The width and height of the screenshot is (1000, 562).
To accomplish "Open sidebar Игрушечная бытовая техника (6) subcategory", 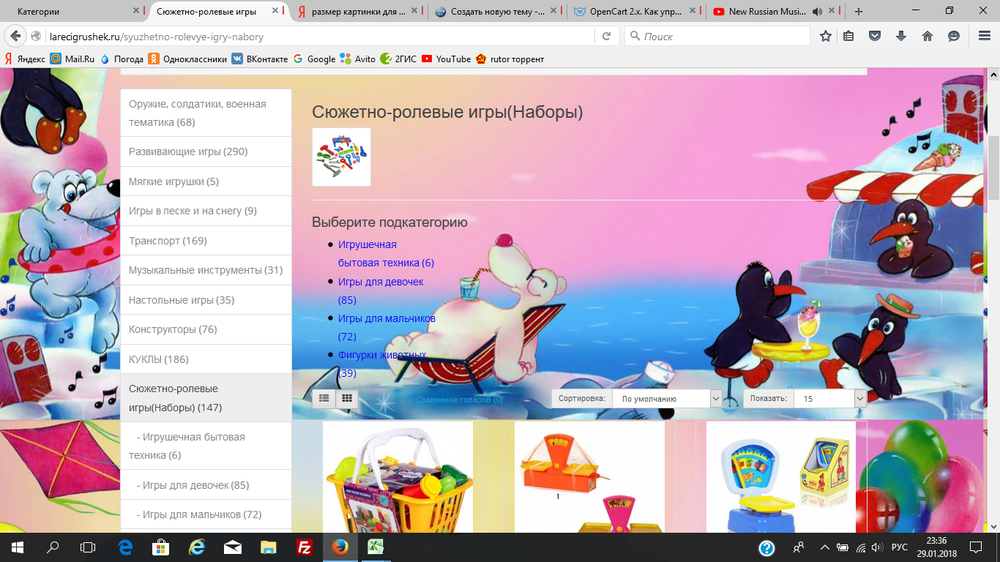I will 206,446.
